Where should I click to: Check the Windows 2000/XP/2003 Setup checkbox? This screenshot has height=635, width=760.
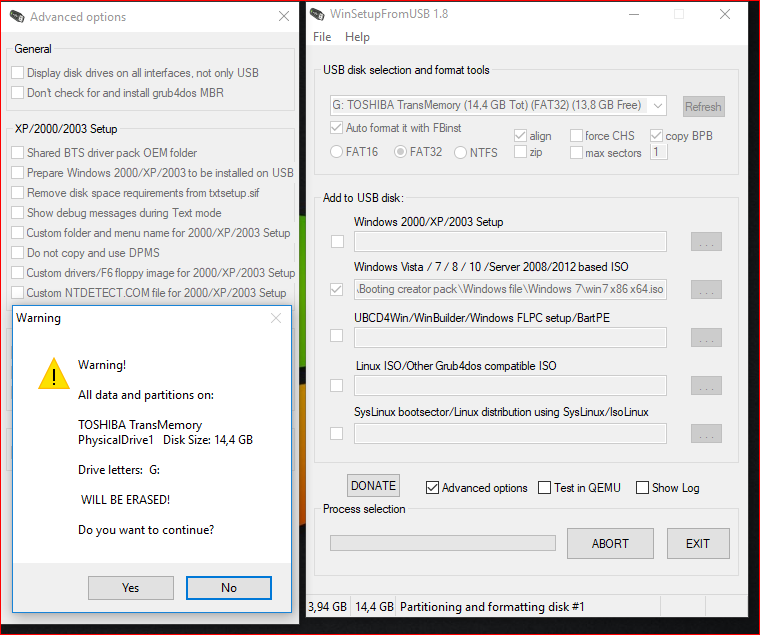pos(337,241)
